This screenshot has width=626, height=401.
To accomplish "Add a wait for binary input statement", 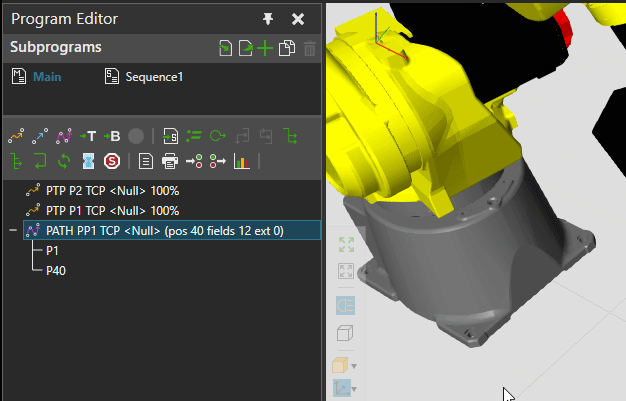I will pos(194,161).
